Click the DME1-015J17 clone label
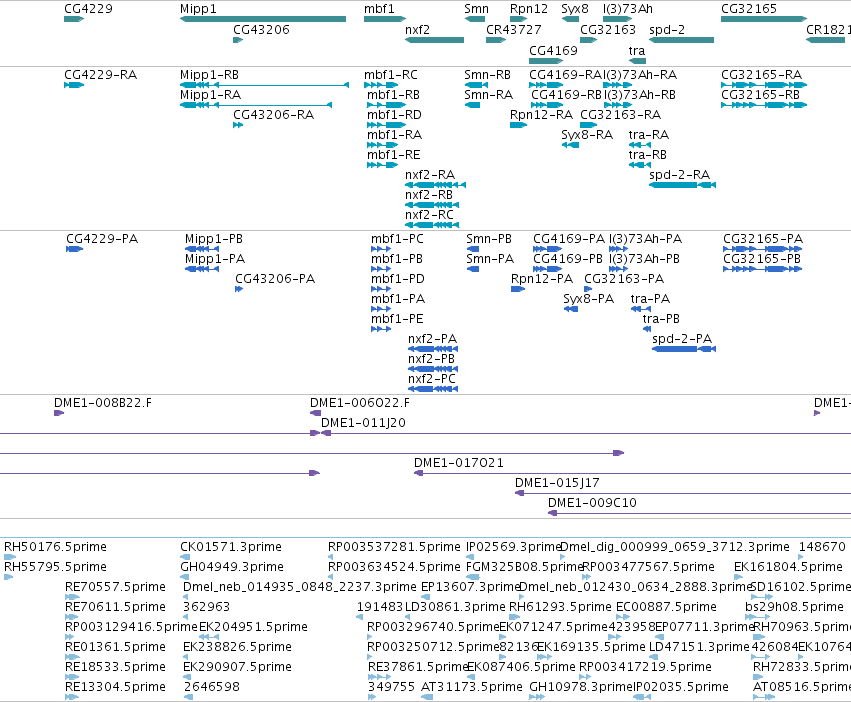The width and height of the screenshot is (851, 702). tap(557, 483)
